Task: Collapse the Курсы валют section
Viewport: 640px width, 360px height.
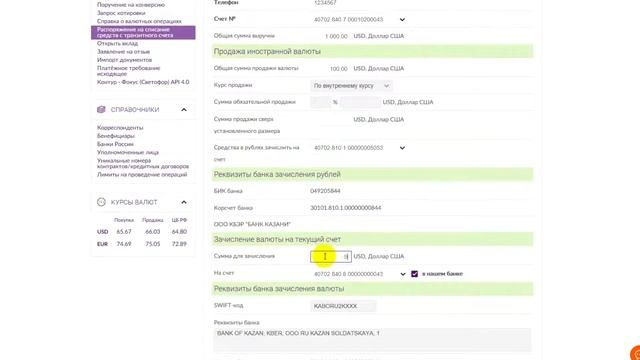Action: [184, 202]
